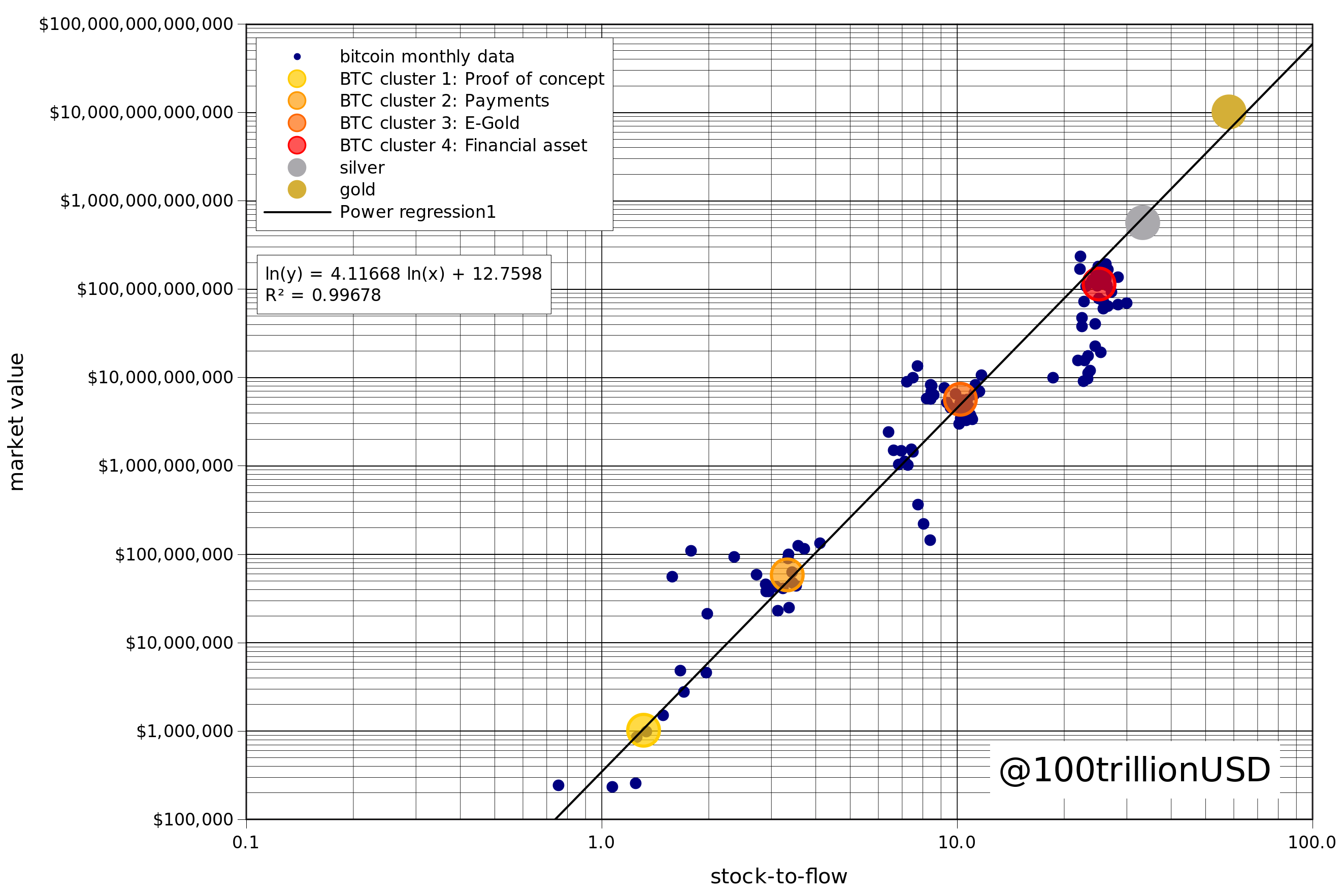Click the Payments cluster marker on chart
This screenshot has height=896, width=1344.
(x=787, y=575)
